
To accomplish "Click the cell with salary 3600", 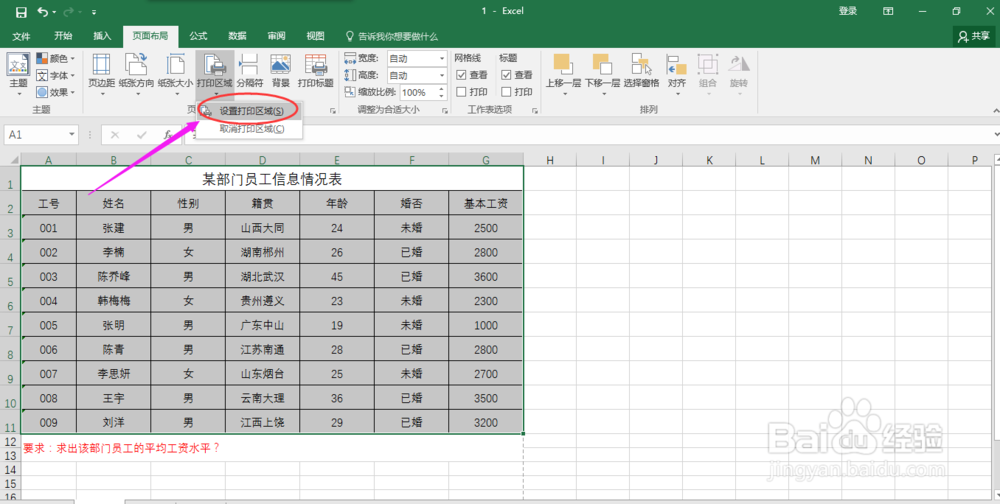I will (x=486, y=277).
